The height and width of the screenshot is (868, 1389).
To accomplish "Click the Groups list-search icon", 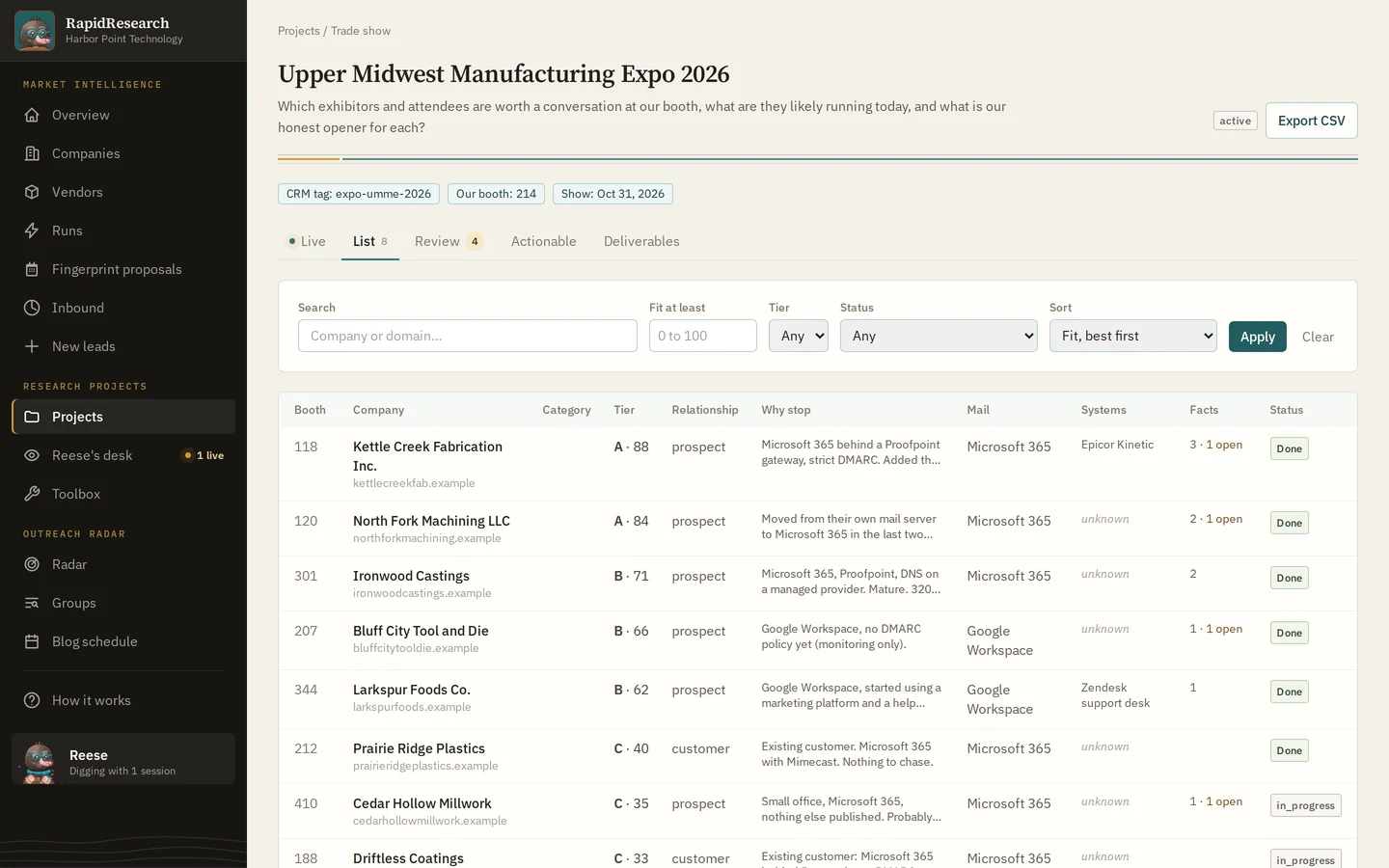I will point(32,603).
